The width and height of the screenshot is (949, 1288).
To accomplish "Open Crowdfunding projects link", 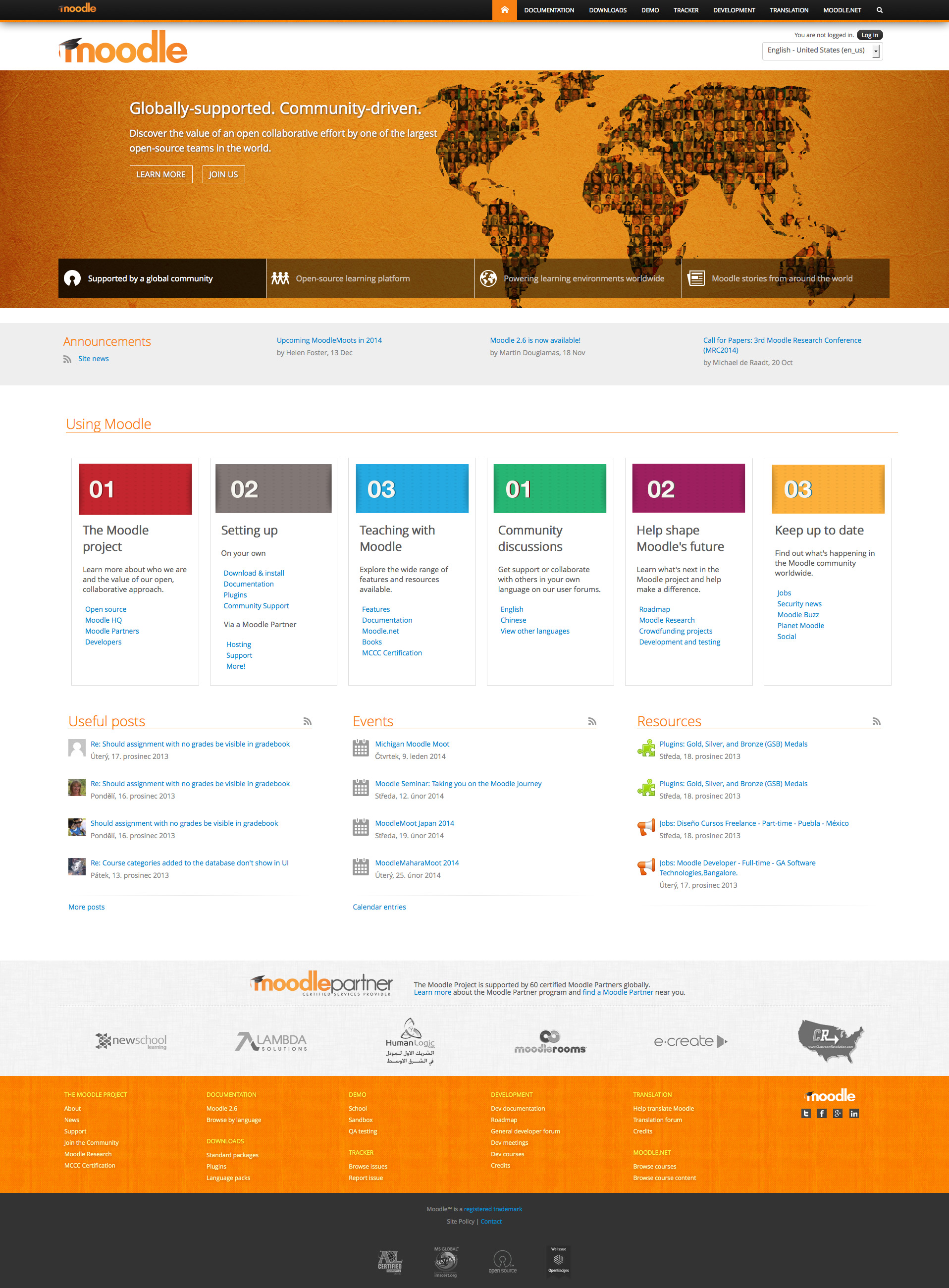I will pos(676,631).
